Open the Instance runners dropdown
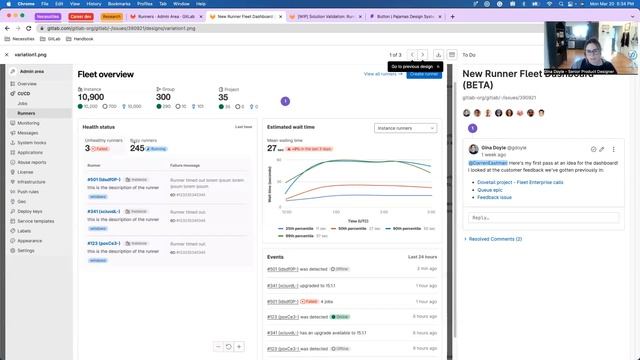640x360 pixels. coord(405,128)
